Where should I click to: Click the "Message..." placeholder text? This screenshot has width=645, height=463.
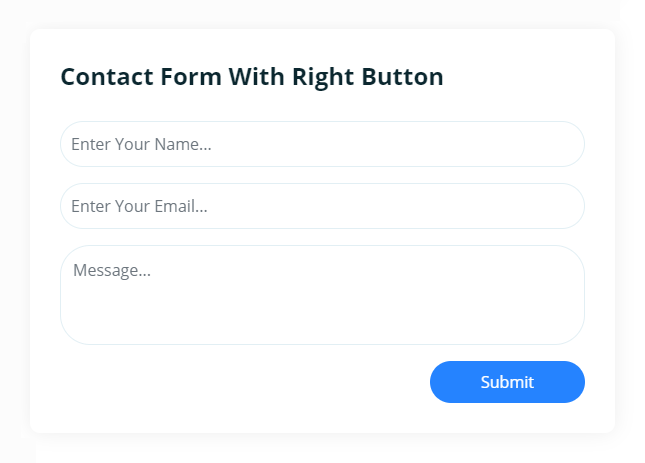112,270
